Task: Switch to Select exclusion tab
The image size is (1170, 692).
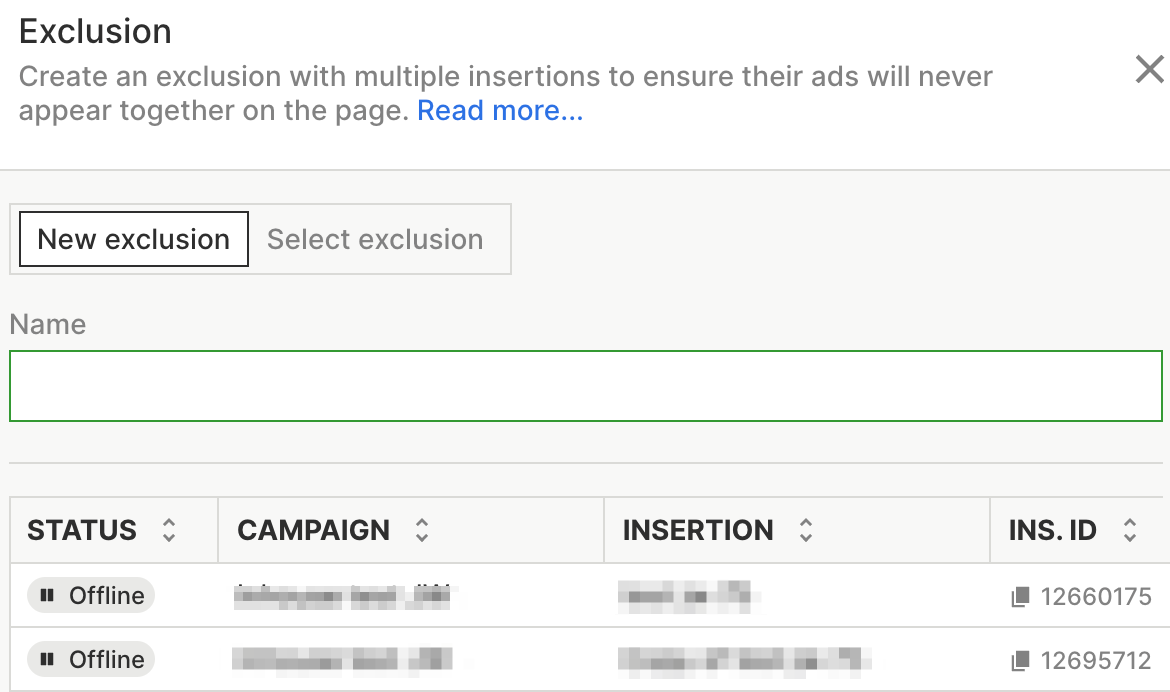Action: tap(375, 239)
